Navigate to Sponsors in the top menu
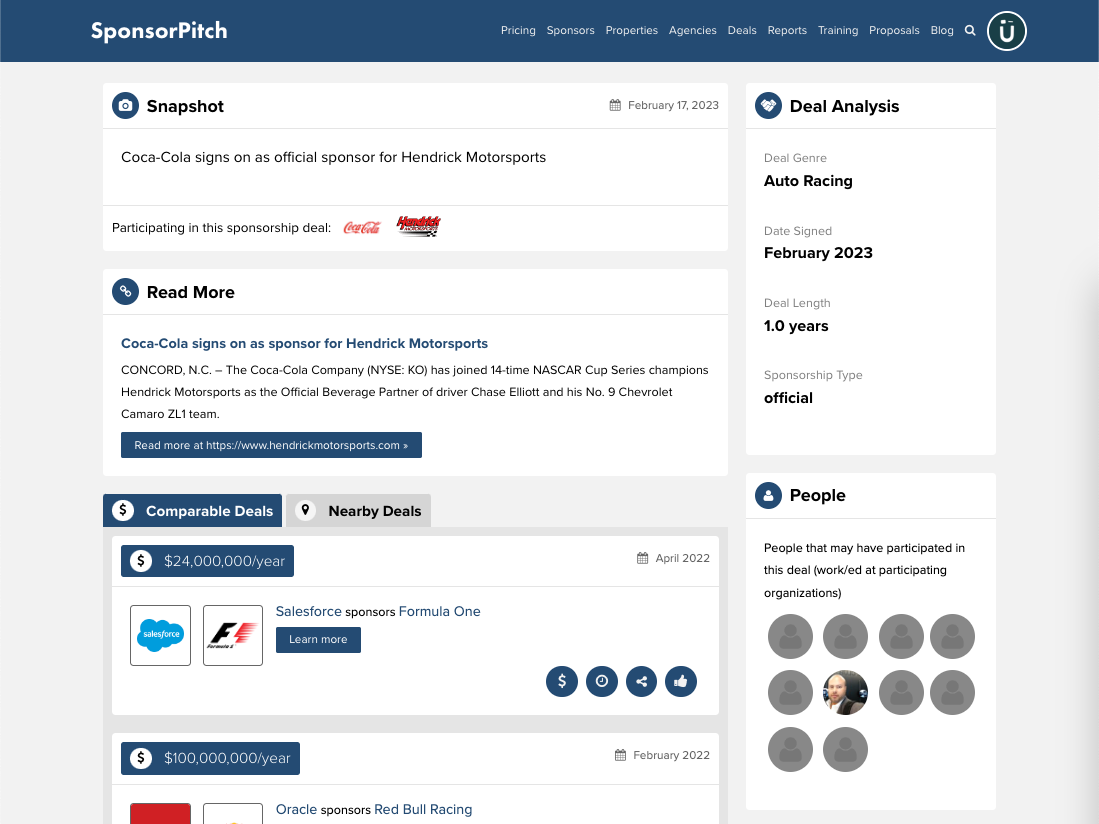Viewport: 1099px width, 824px height. [x=571, y=30]
